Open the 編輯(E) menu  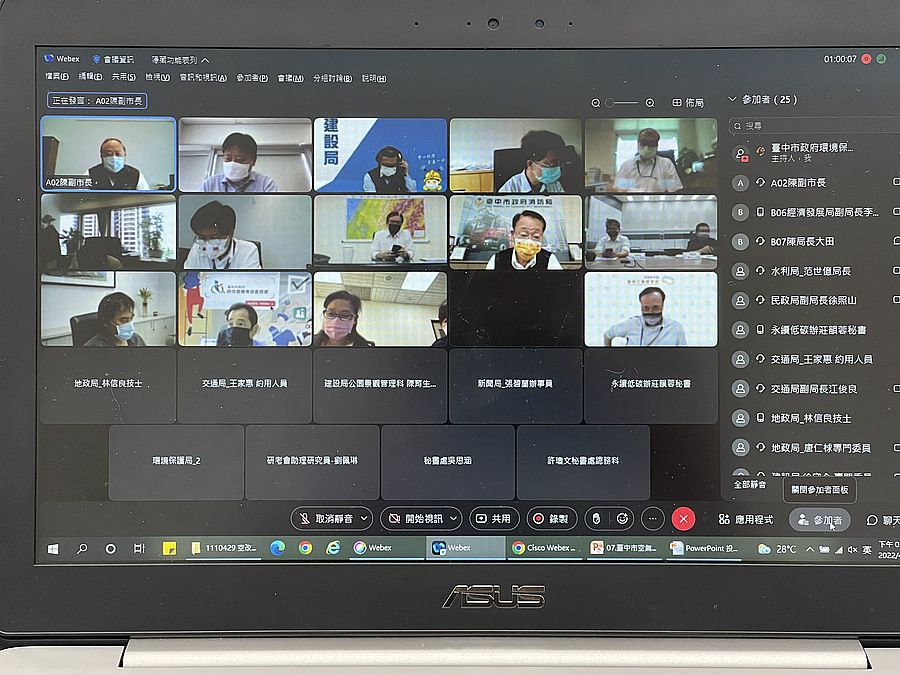(x=90, y=76)
